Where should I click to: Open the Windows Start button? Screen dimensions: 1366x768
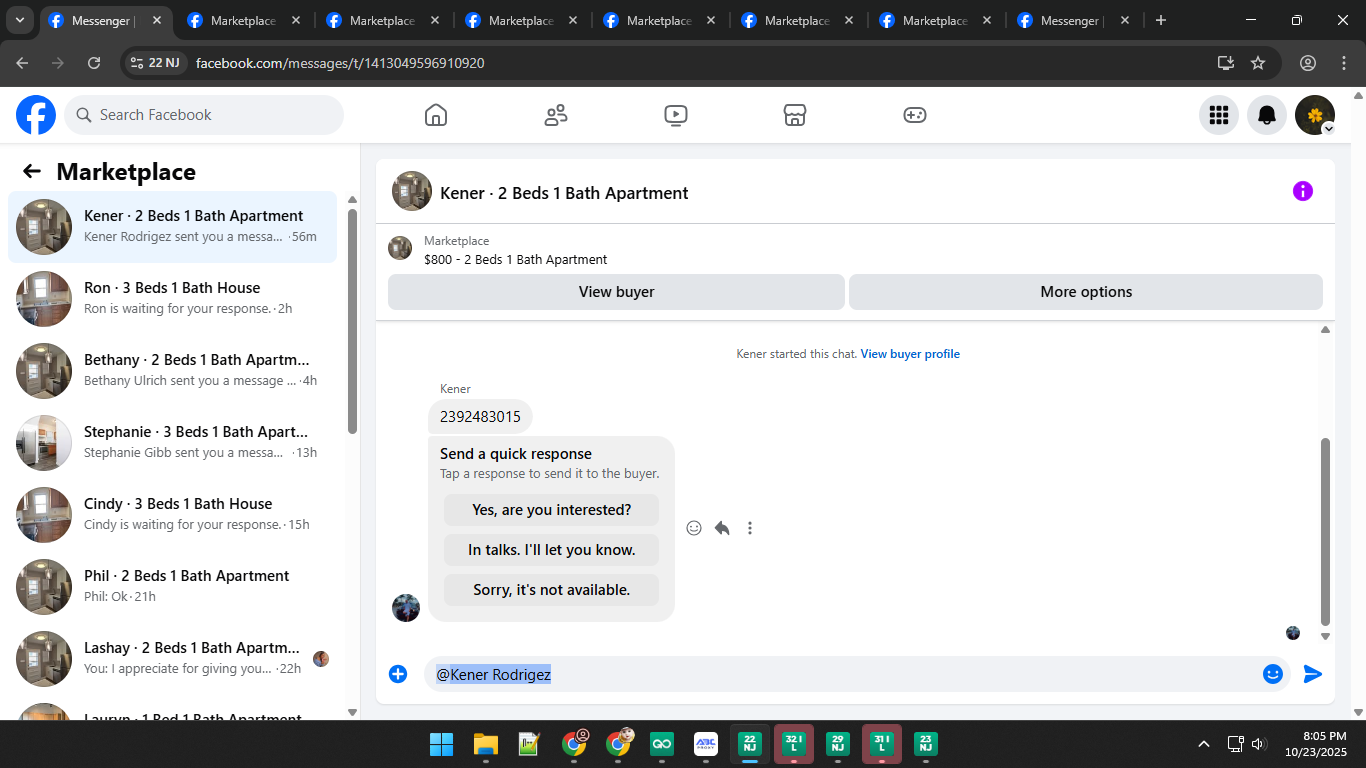(441, 744)
